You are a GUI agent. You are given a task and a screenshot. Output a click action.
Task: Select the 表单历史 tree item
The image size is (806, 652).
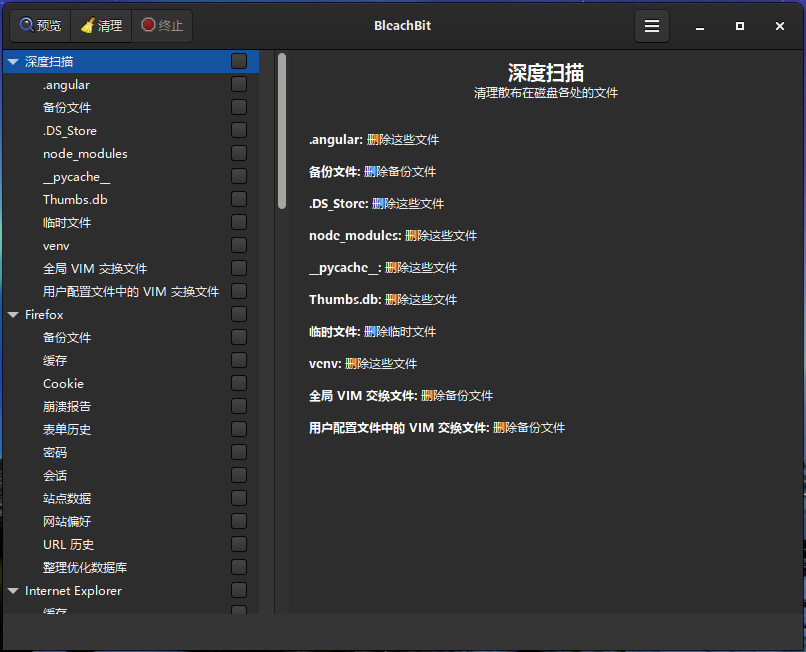coord(67,429)
